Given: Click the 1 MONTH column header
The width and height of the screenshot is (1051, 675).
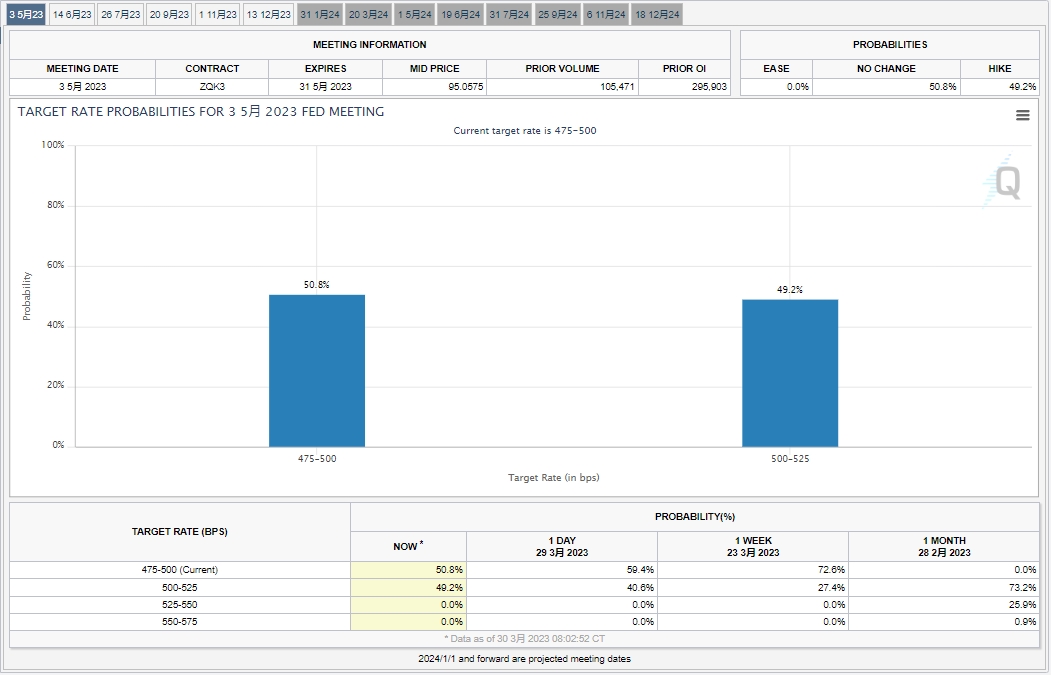Looking at the screenshot, I should point(944,546).
